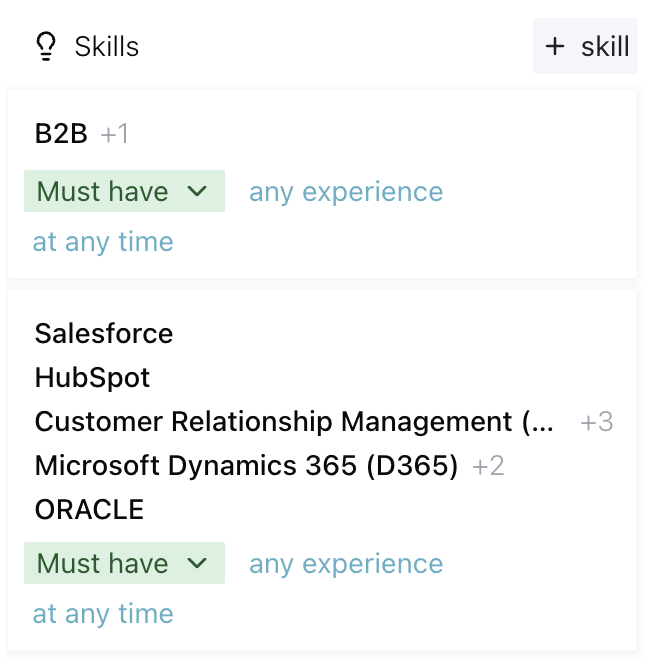The height and width of the screenshot is (666, 670).
Task: Open Must have dropdown below ORACLE
Action: click(x=124, y=563)
